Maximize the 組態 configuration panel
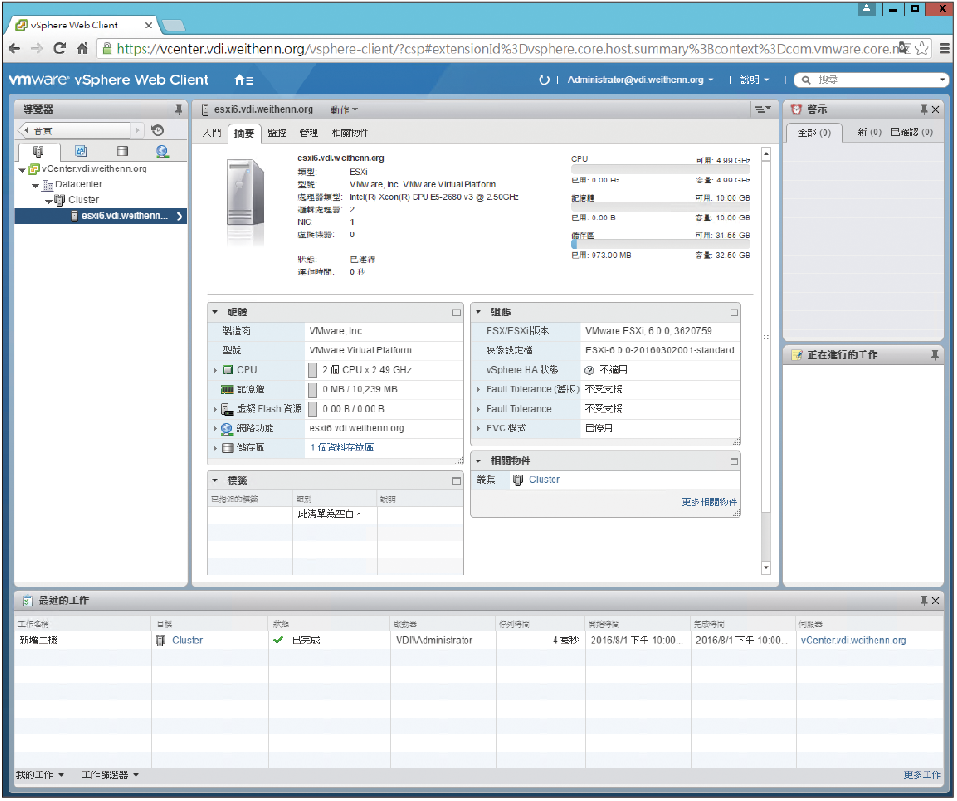 tap(734, 313)
